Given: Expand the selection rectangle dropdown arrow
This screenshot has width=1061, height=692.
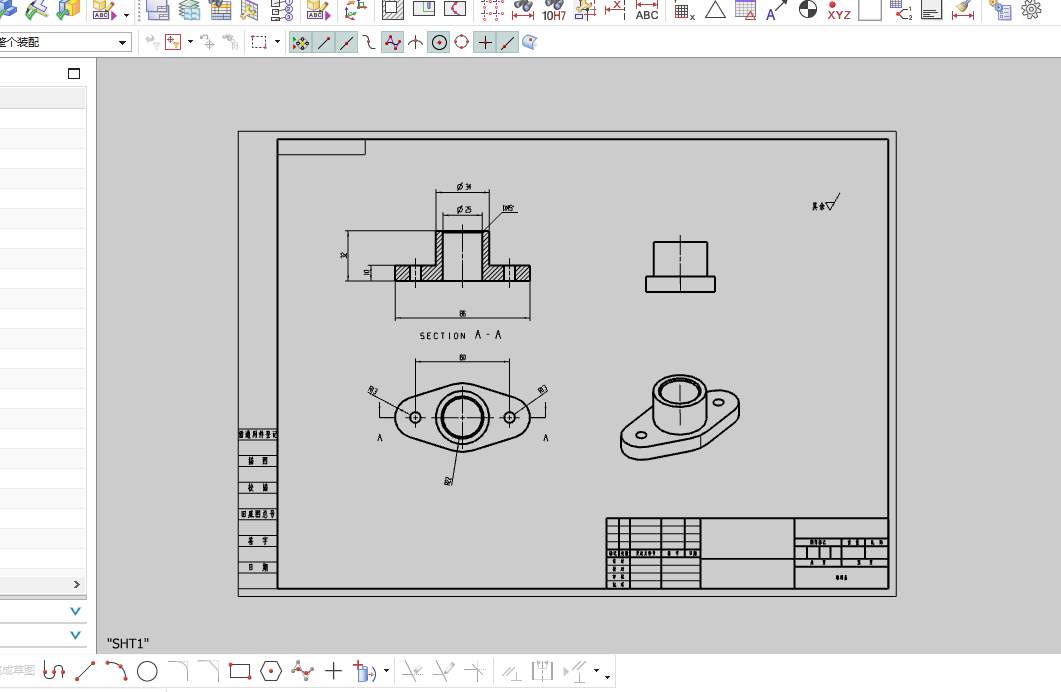Looking at the screenshot, I should (277, 43).
